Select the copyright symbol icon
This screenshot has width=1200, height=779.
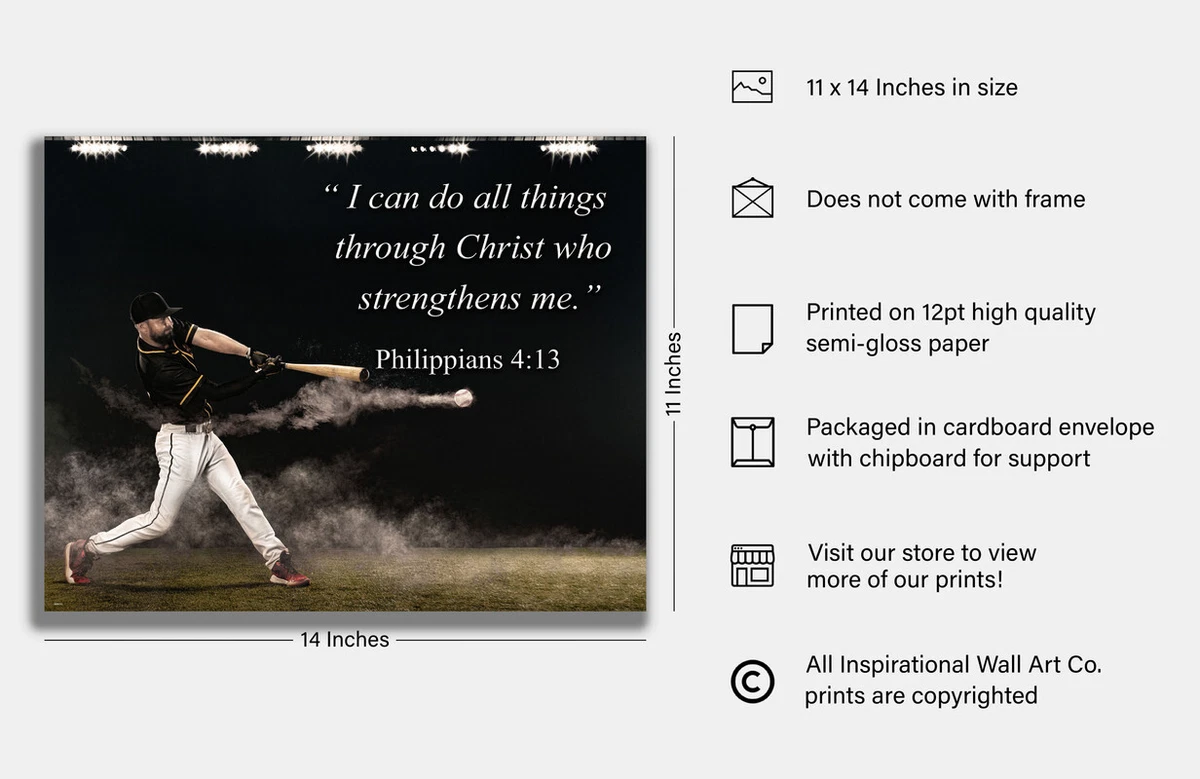(x=752, y=680)
